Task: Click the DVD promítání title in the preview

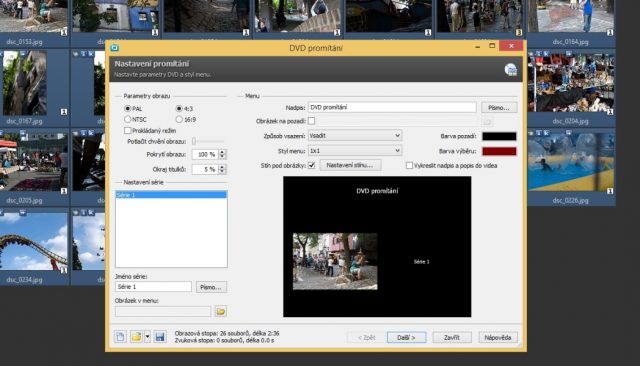Action: tap(377, 191)
